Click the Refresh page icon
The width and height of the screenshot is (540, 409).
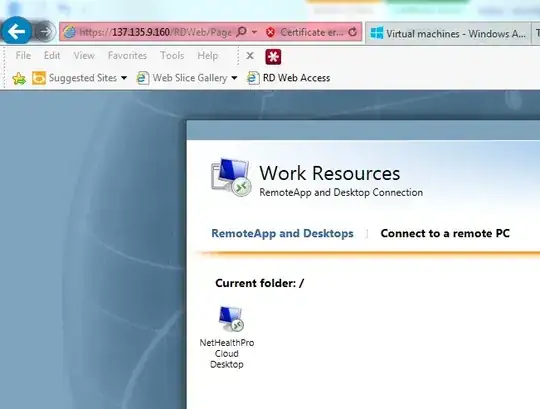(353, 32)
